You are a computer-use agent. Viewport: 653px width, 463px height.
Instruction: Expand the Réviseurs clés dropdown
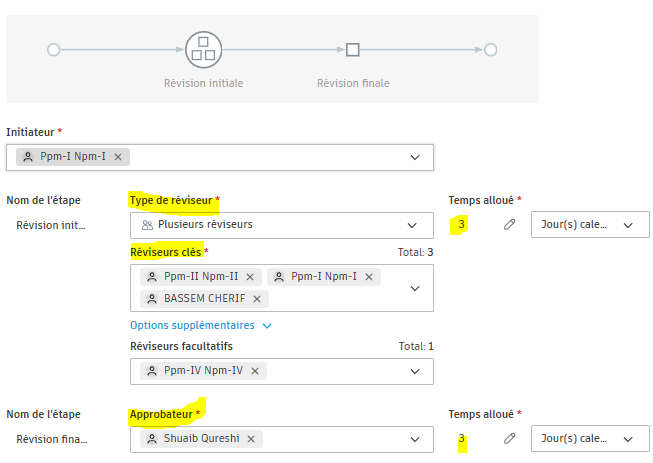(x=415, y=288)
